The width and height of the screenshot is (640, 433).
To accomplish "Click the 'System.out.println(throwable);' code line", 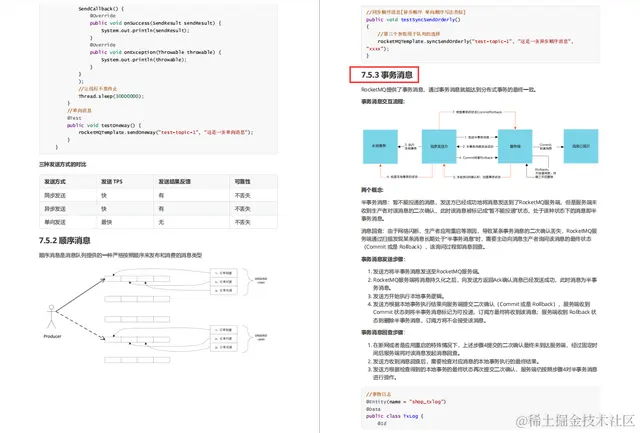I will click(x=144, y=60).
